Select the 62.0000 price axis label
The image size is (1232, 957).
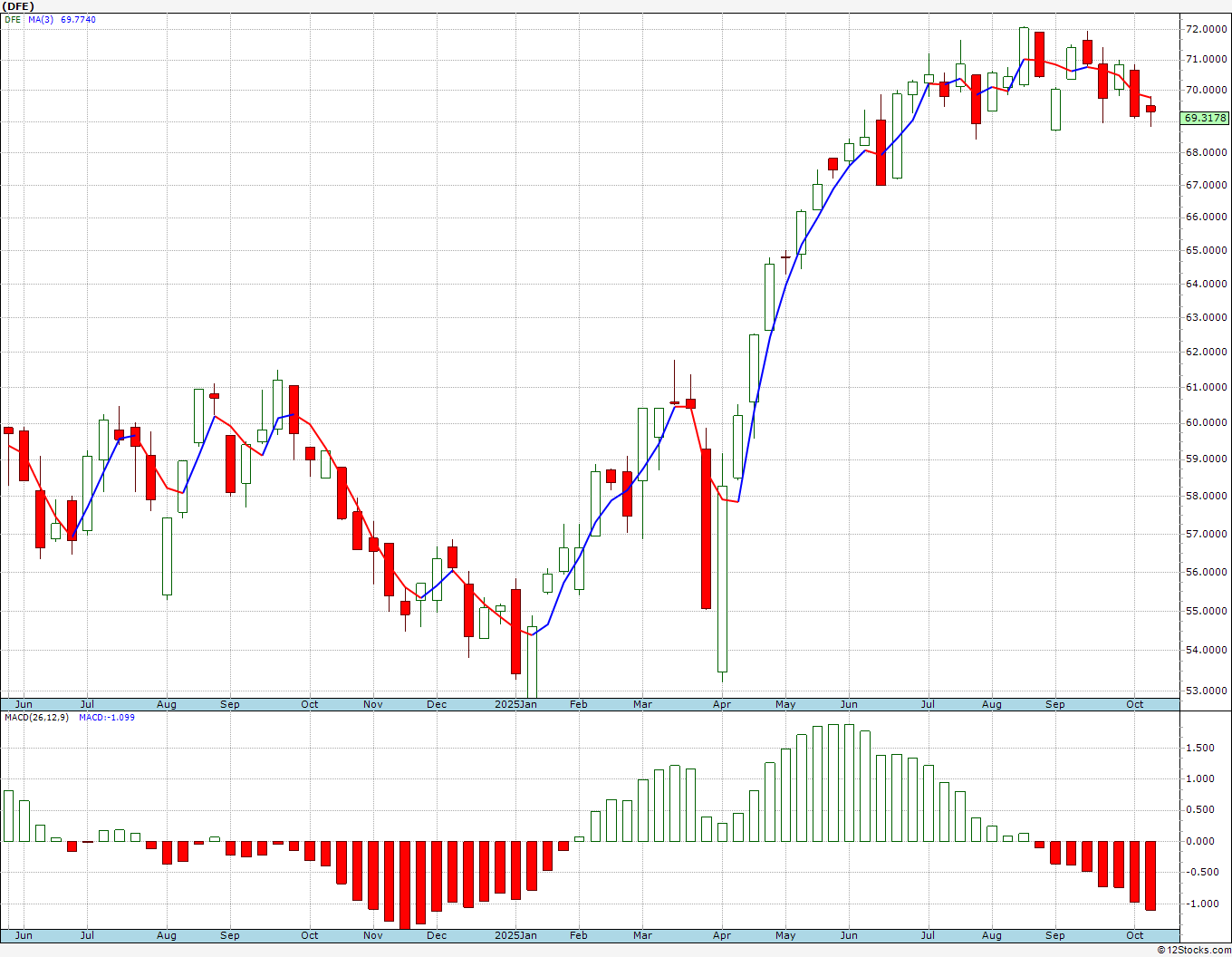coord(1207,352)
